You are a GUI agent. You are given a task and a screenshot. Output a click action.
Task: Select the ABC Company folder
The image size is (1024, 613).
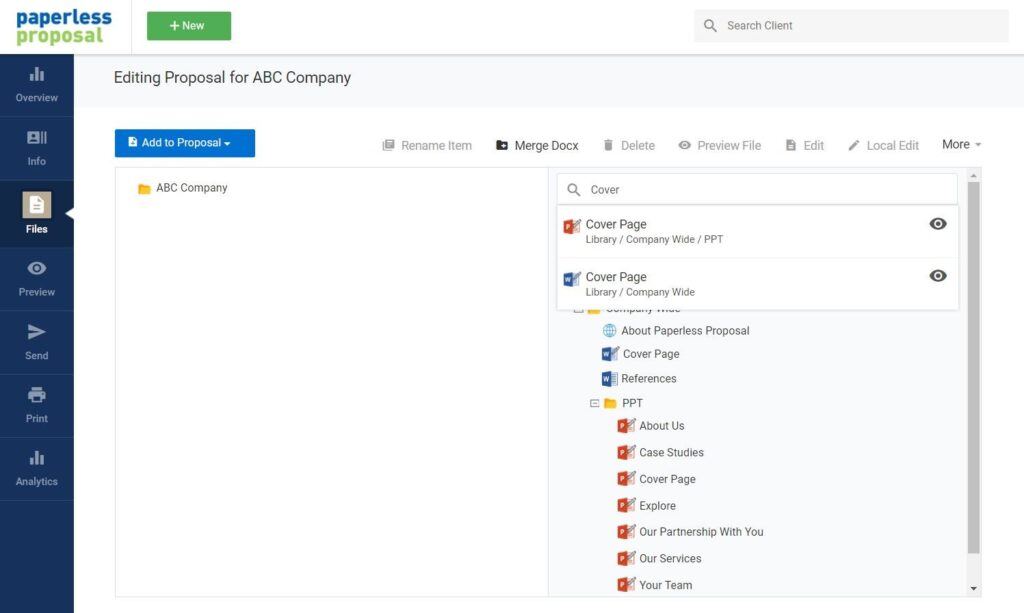pos(191,188)
